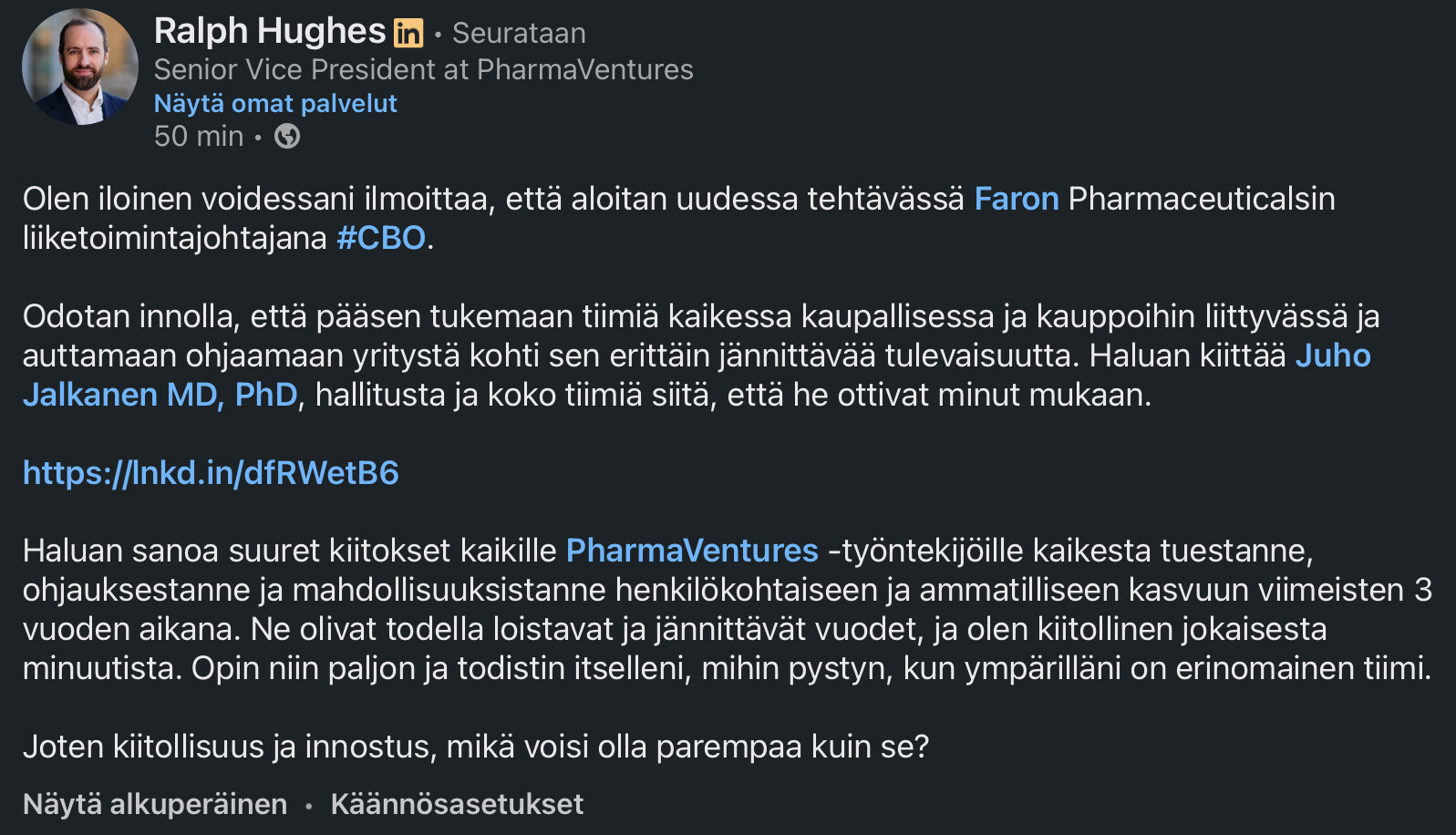Open Ralph Hughes's profile photo

(80, 67)
